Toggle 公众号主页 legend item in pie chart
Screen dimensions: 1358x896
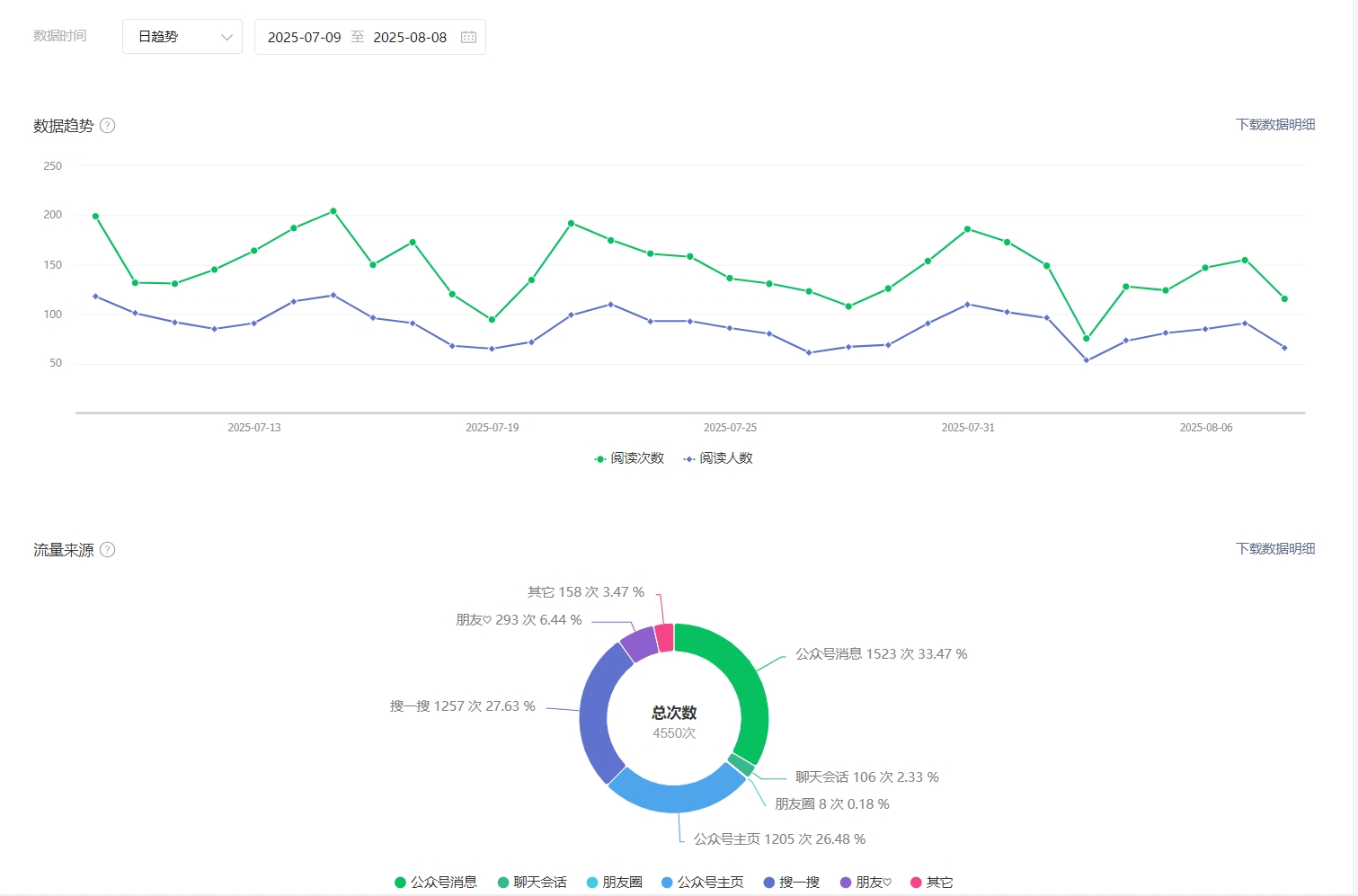click(x=703, y=883)
